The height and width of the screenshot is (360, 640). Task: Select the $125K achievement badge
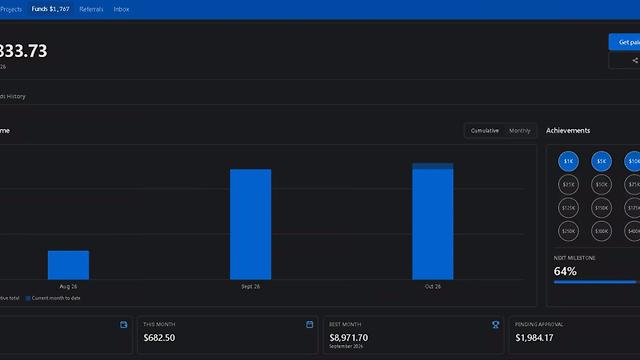[x=568, y=208]
